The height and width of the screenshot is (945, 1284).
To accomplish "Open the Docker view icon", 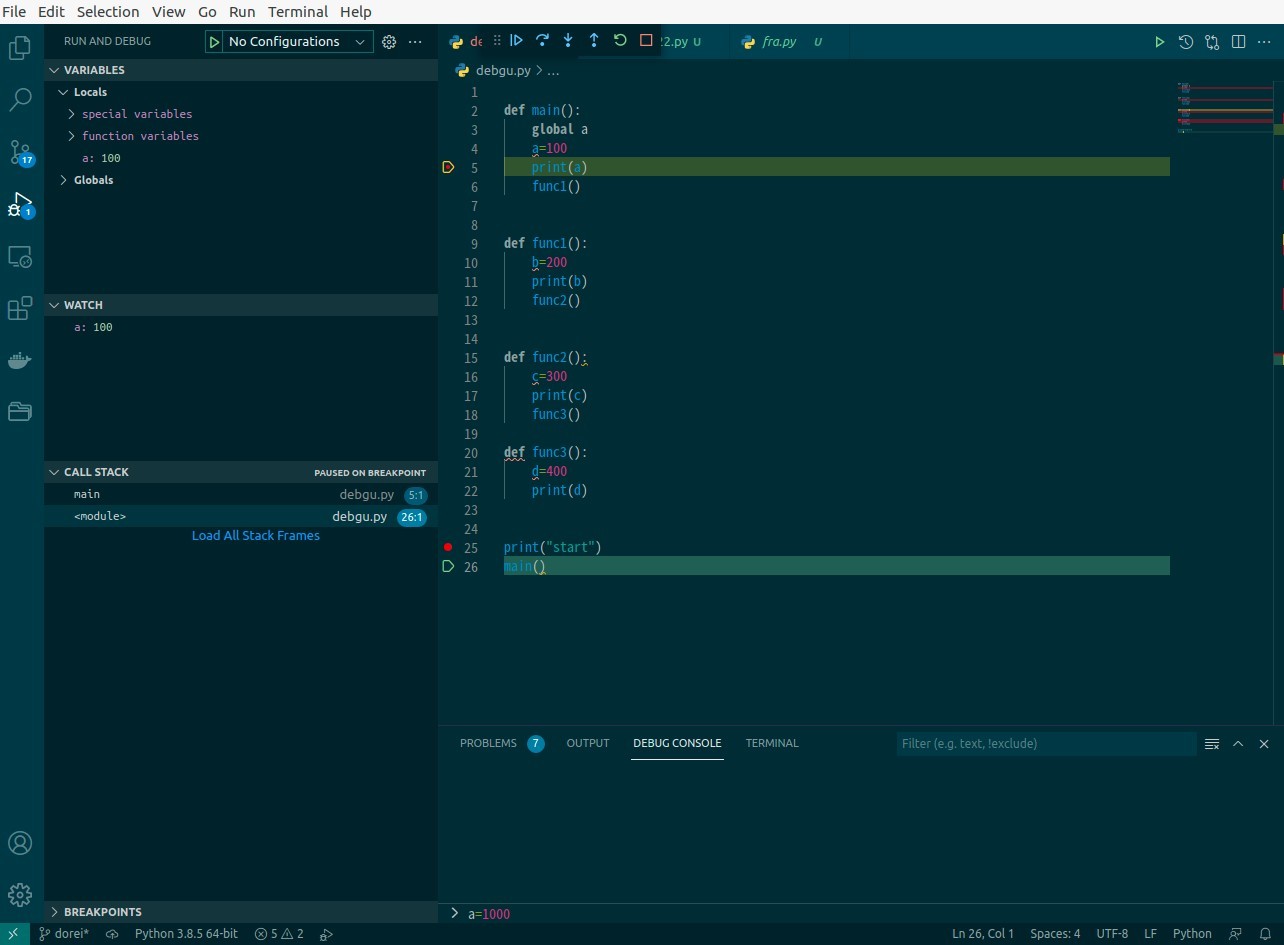I will click(20, 360).
